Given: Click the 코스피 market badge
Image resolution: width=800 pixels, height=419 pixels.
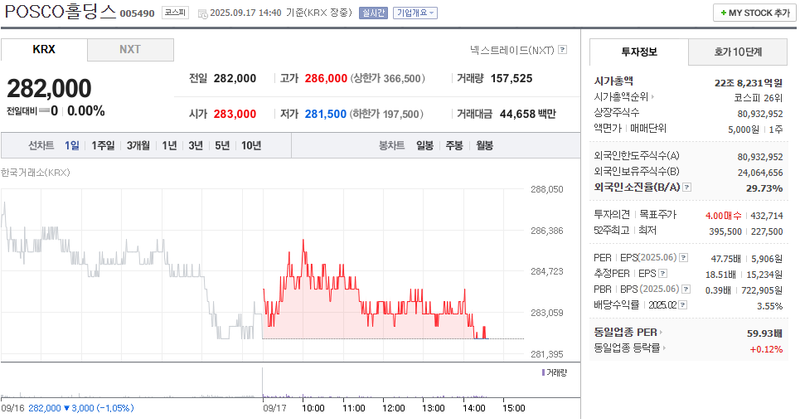Looking at the screenshot, I should pos(176,12).
